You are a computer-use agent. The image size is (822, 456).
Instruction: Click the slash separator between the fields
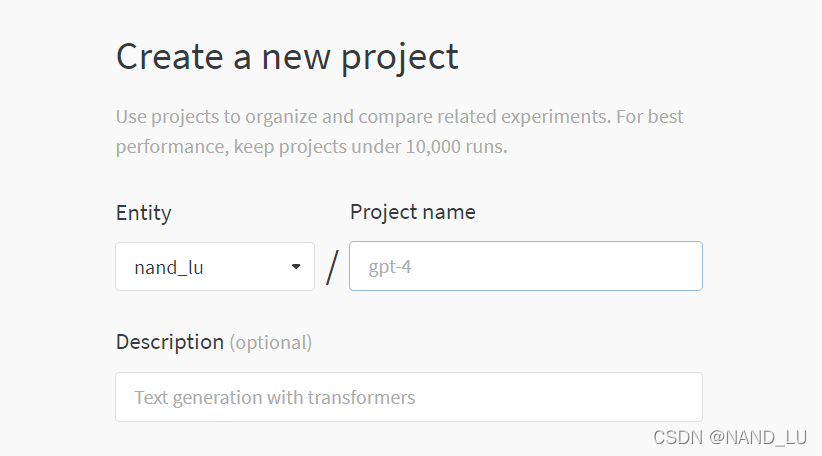coord(332,267)
